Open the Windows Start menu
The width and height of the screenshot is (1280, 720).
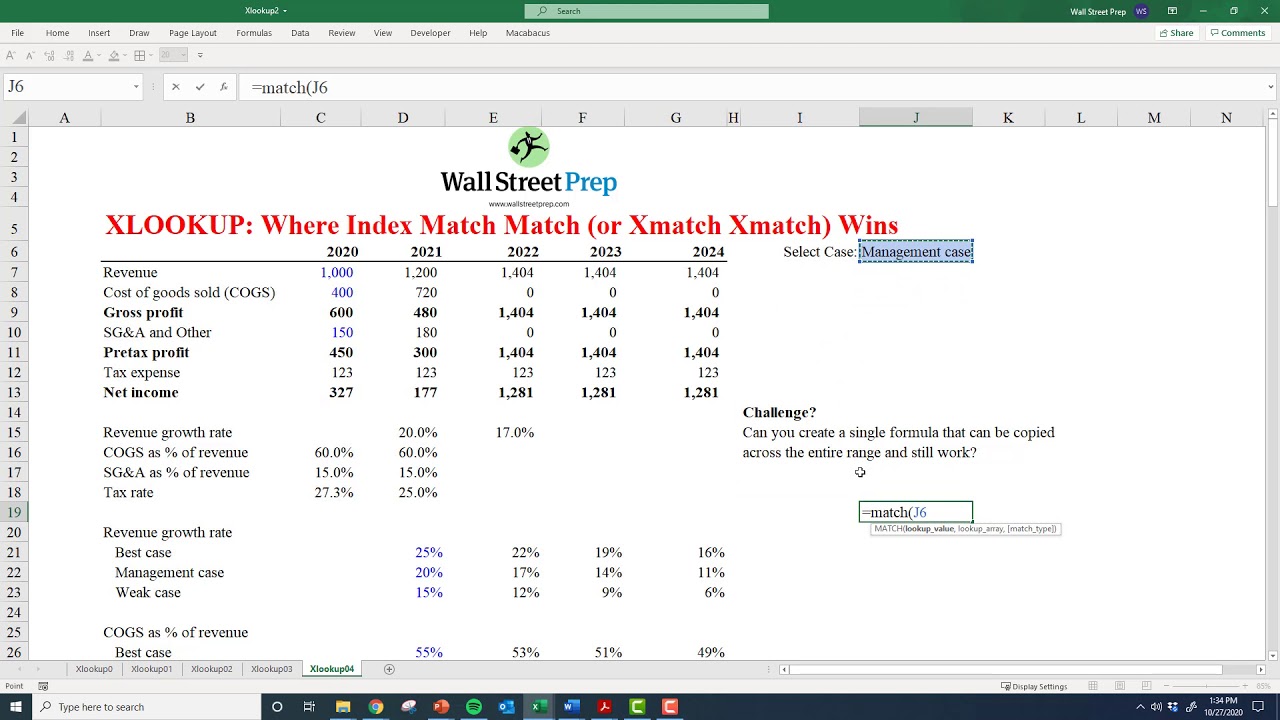pos(17,707)
